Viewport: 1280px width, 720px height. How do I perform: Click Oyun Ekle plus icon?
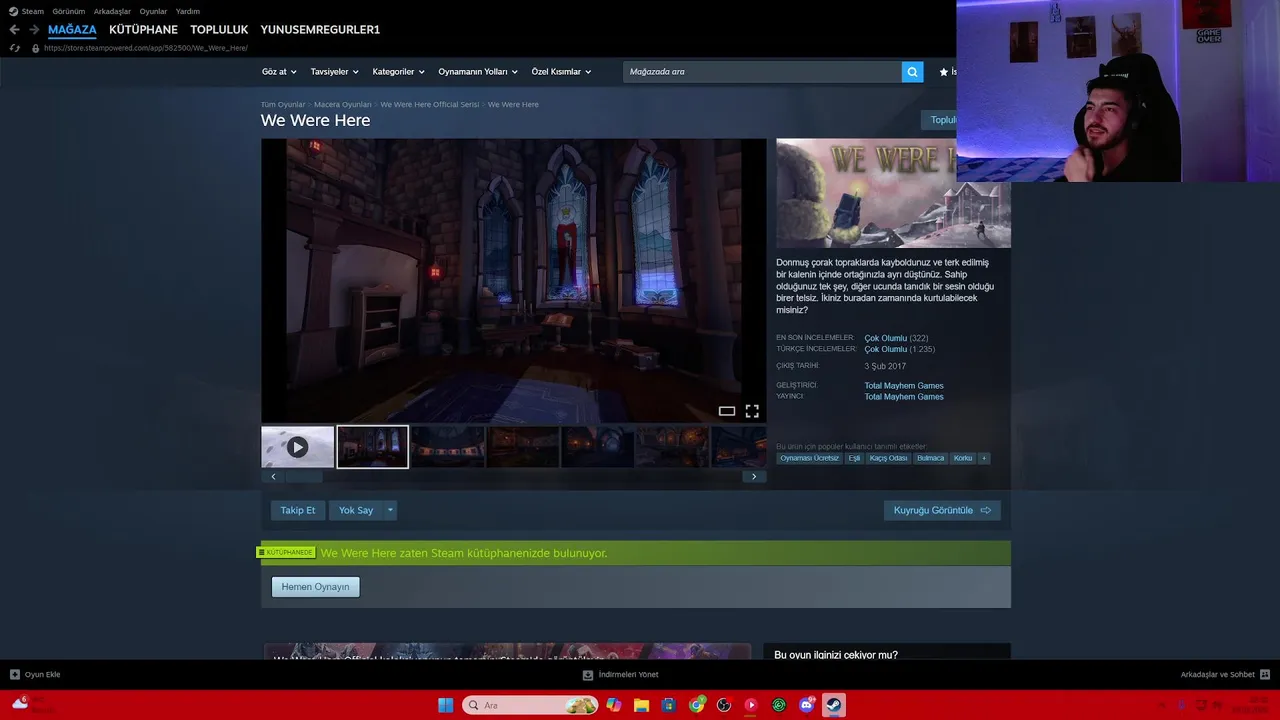point(15,674)
